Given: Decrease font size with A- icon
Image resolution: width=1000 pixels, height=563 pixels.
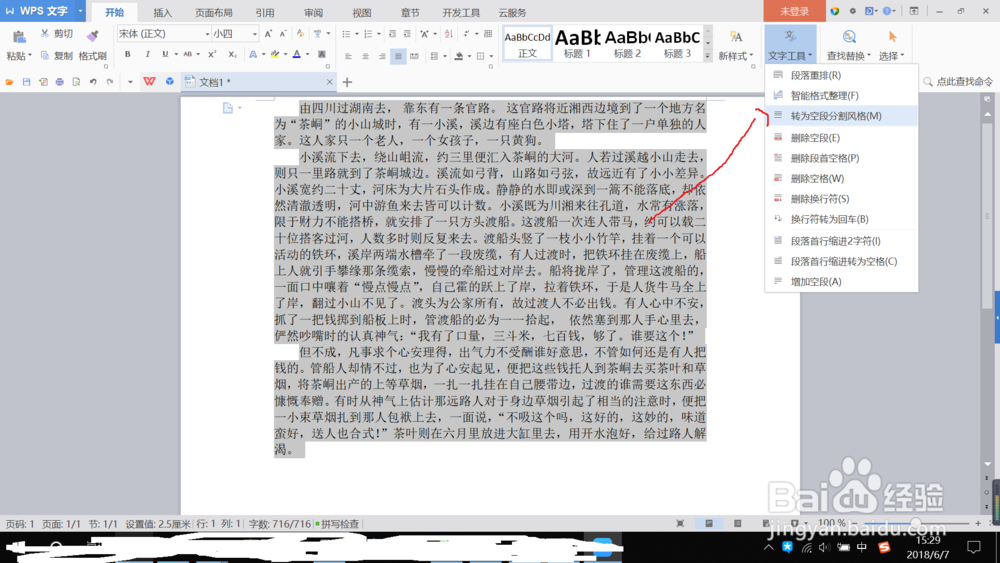Looking at the screenshot, I should pos(283,34).
